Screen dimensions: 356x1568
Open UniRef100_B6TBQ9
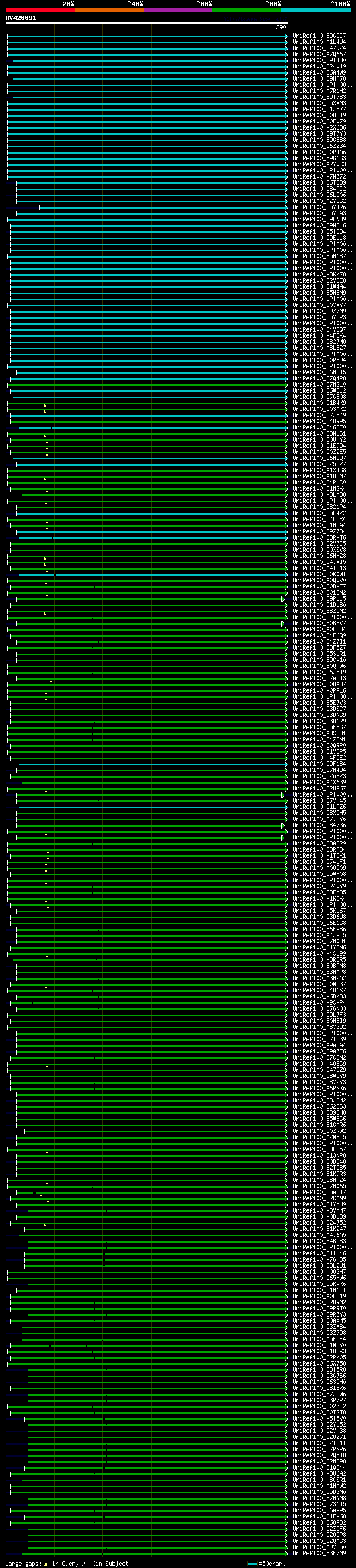(x=319, y=182)
